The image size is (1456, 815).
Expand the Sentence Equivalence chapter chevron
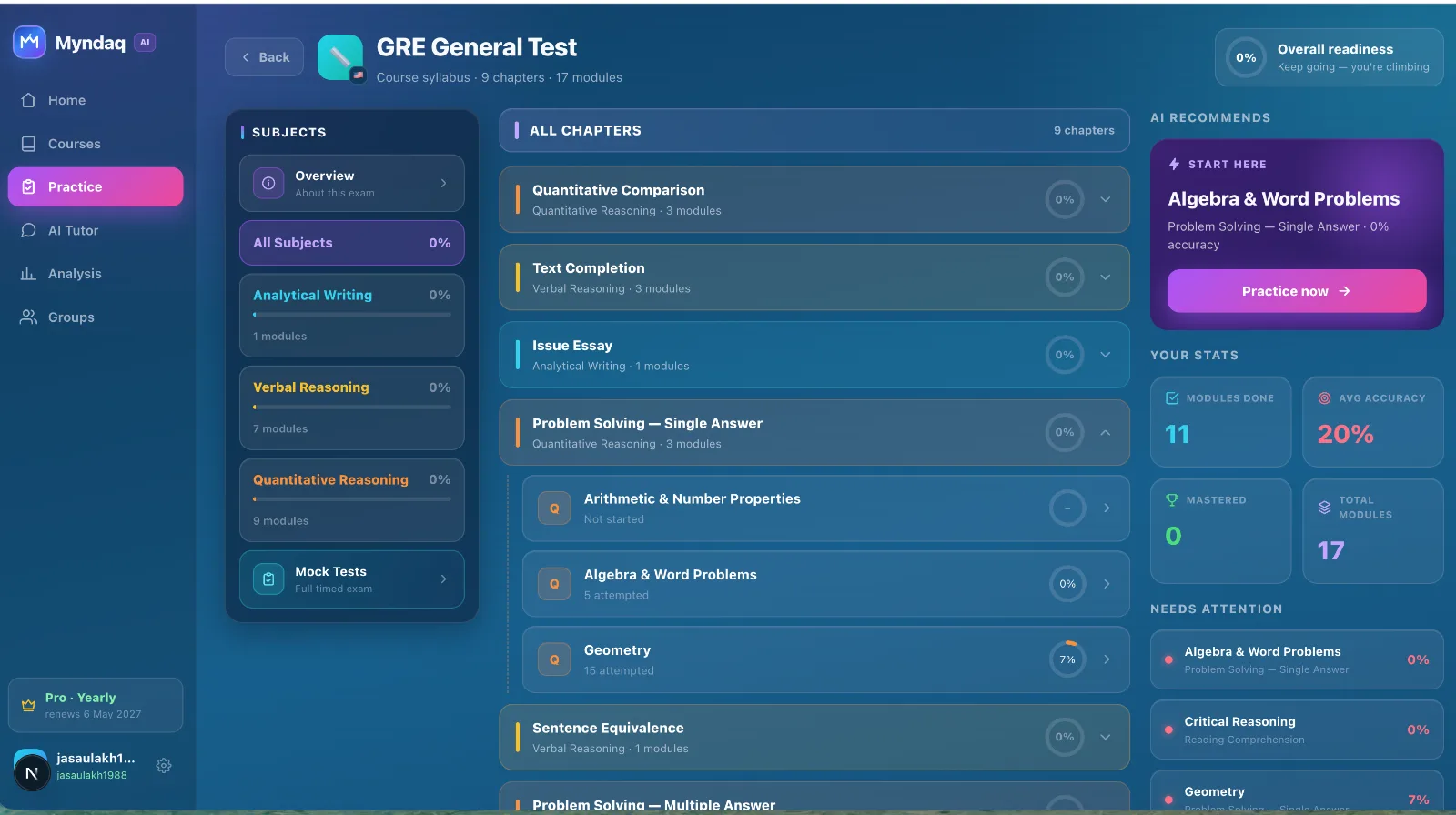click(1106, 738)
